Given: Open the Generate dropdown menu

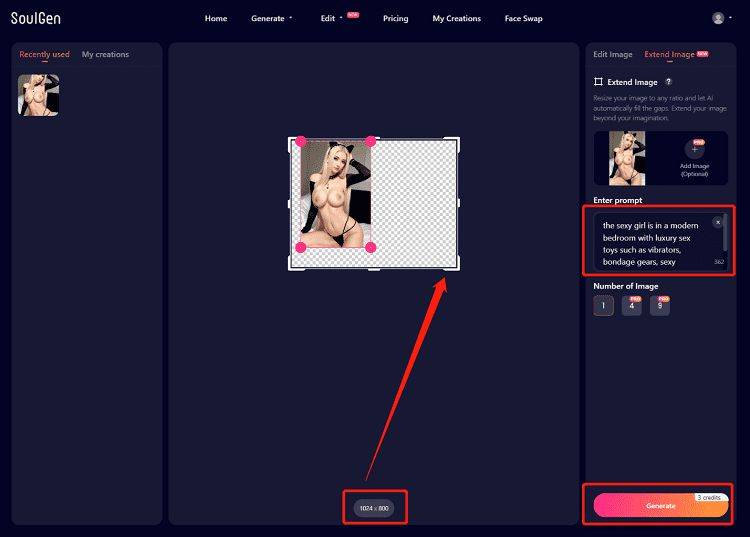Looking at the screenshot, I should pos(271,18).
